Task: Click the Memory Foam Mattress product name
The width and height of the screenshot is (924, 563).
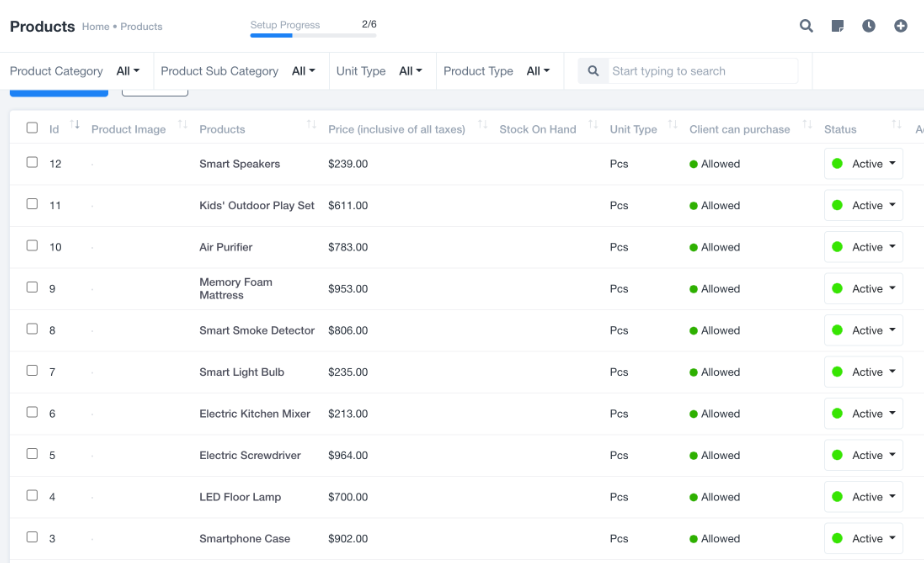Action: click(x=236, y=289)
